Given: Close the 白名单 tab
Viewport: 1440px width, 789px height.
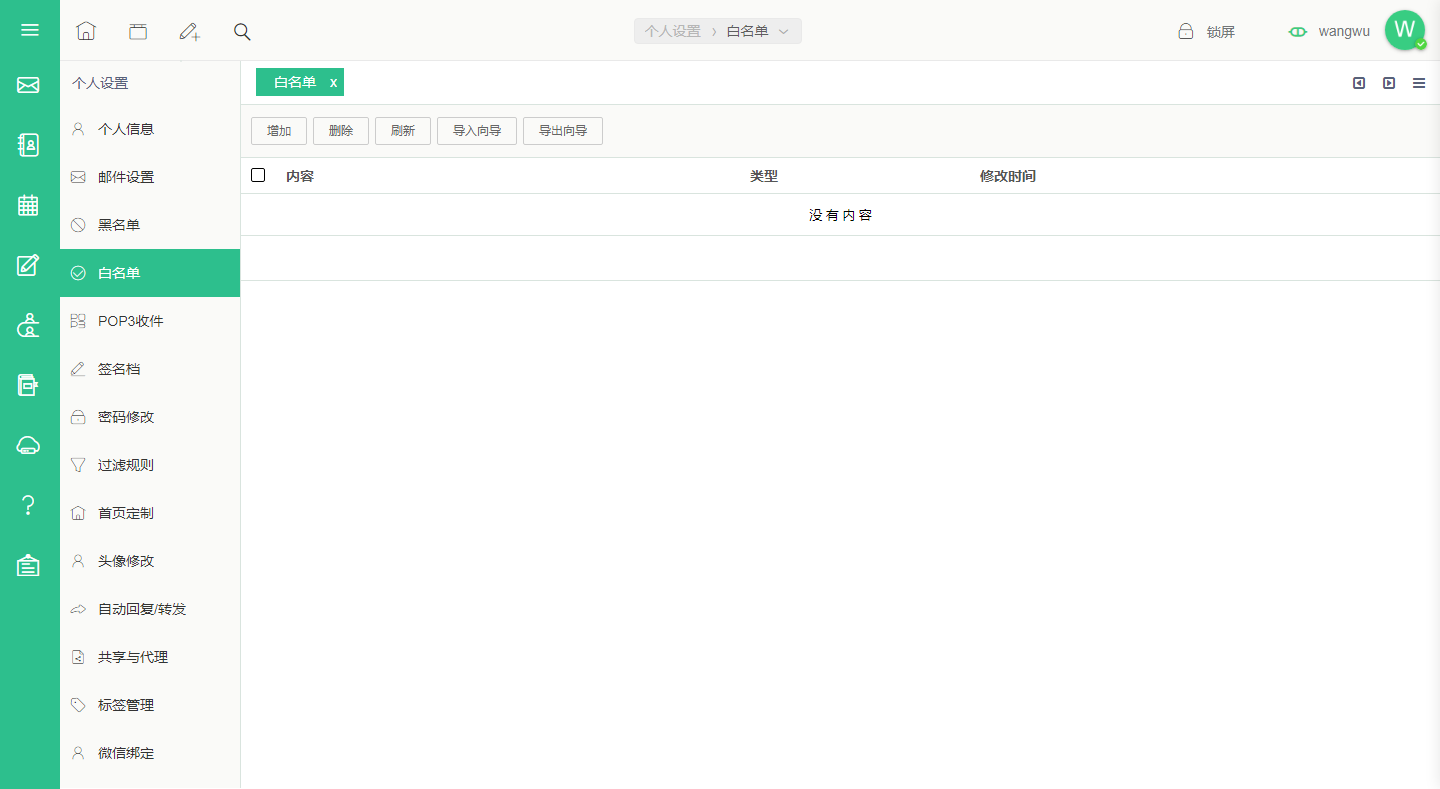Looking at the screenshot, I should [x=333, y=83].
